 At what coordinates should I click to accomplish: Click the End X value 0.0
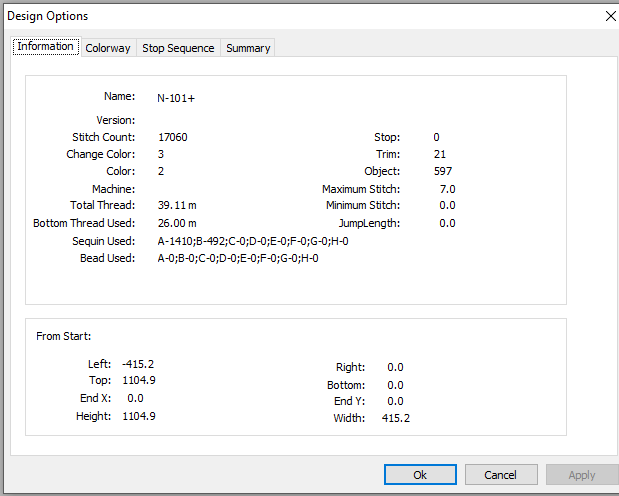pos(135,398)
